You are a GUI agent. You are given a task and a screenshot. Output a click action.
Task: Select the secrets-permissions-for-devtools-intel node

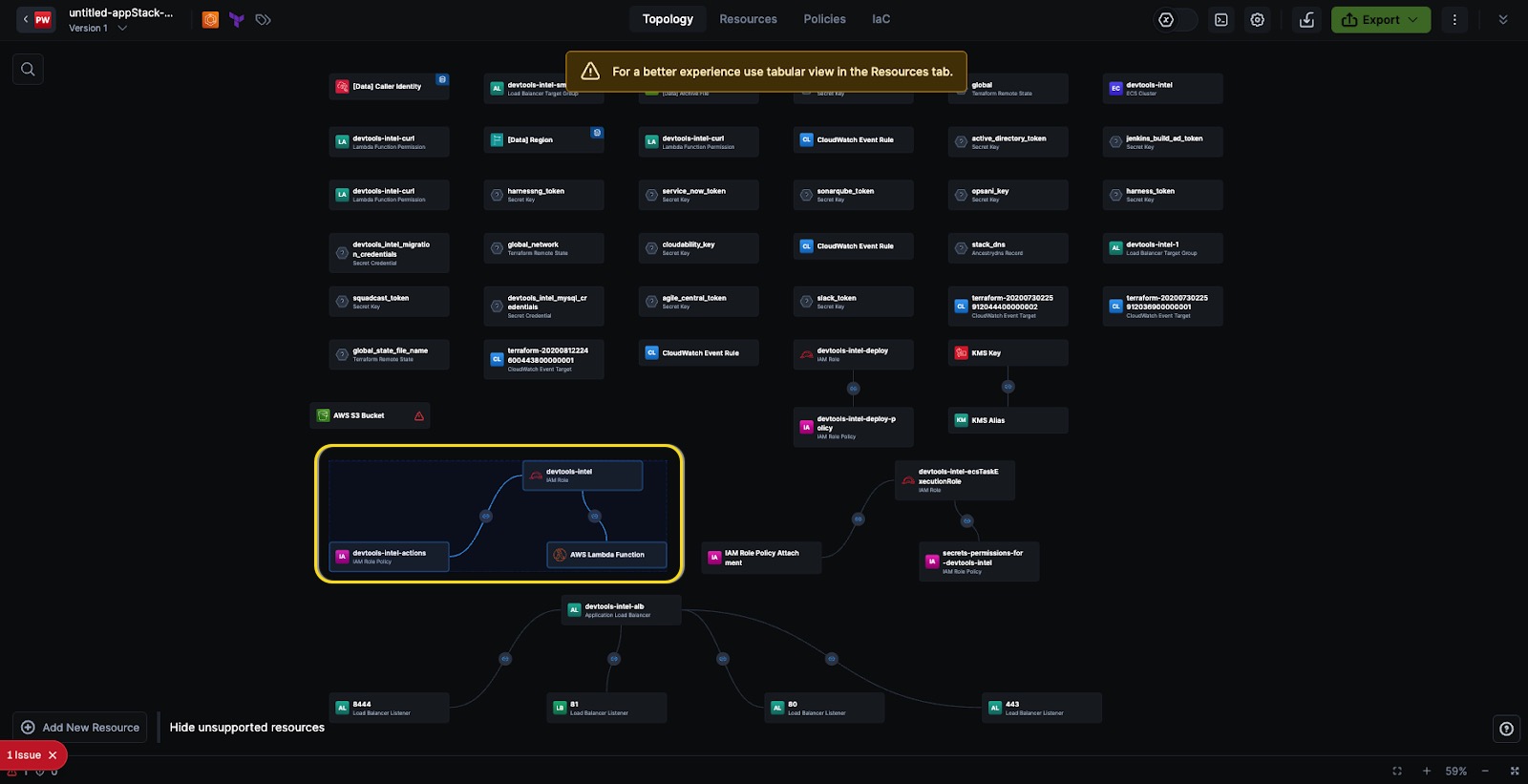pyautogui.click(x=979, y=562)
